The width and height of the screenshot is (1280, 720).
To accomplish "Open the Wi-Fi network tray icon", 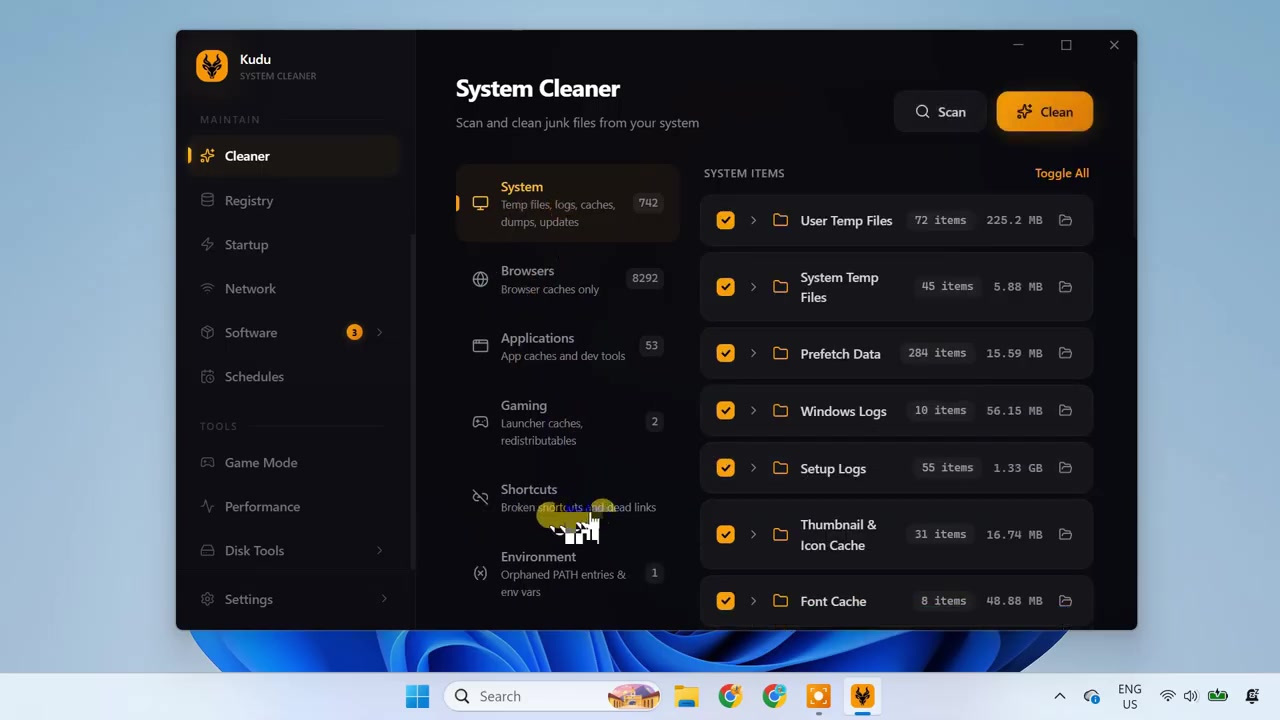I will tap(1167, 696).
